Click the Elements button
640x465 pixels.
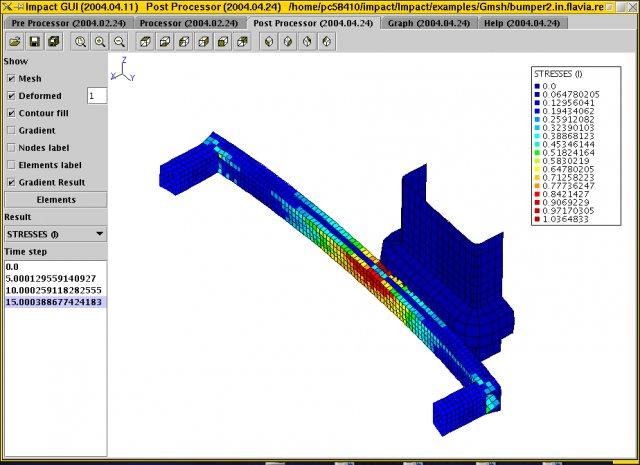tap(56, 200)
